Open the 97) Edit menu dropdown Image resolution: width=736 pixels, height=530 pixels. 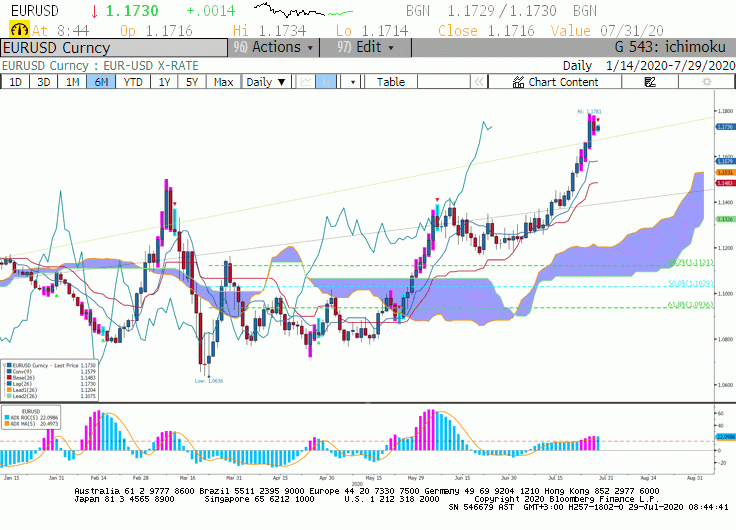pyautogui.click(x=366, y=47)
